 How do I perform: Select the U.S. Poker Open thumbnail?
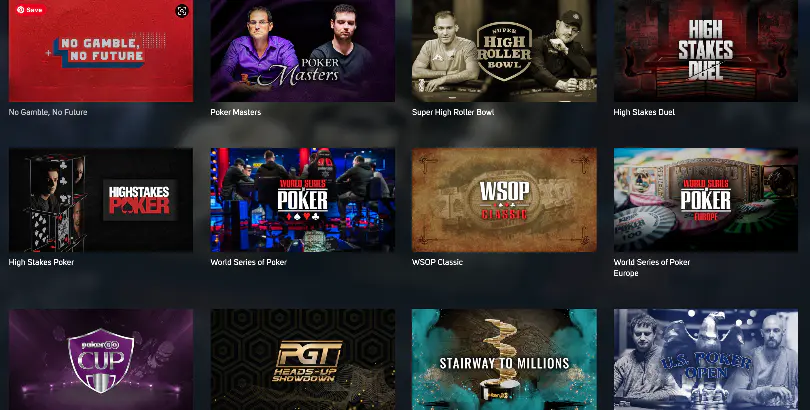(x=706, y=359)
